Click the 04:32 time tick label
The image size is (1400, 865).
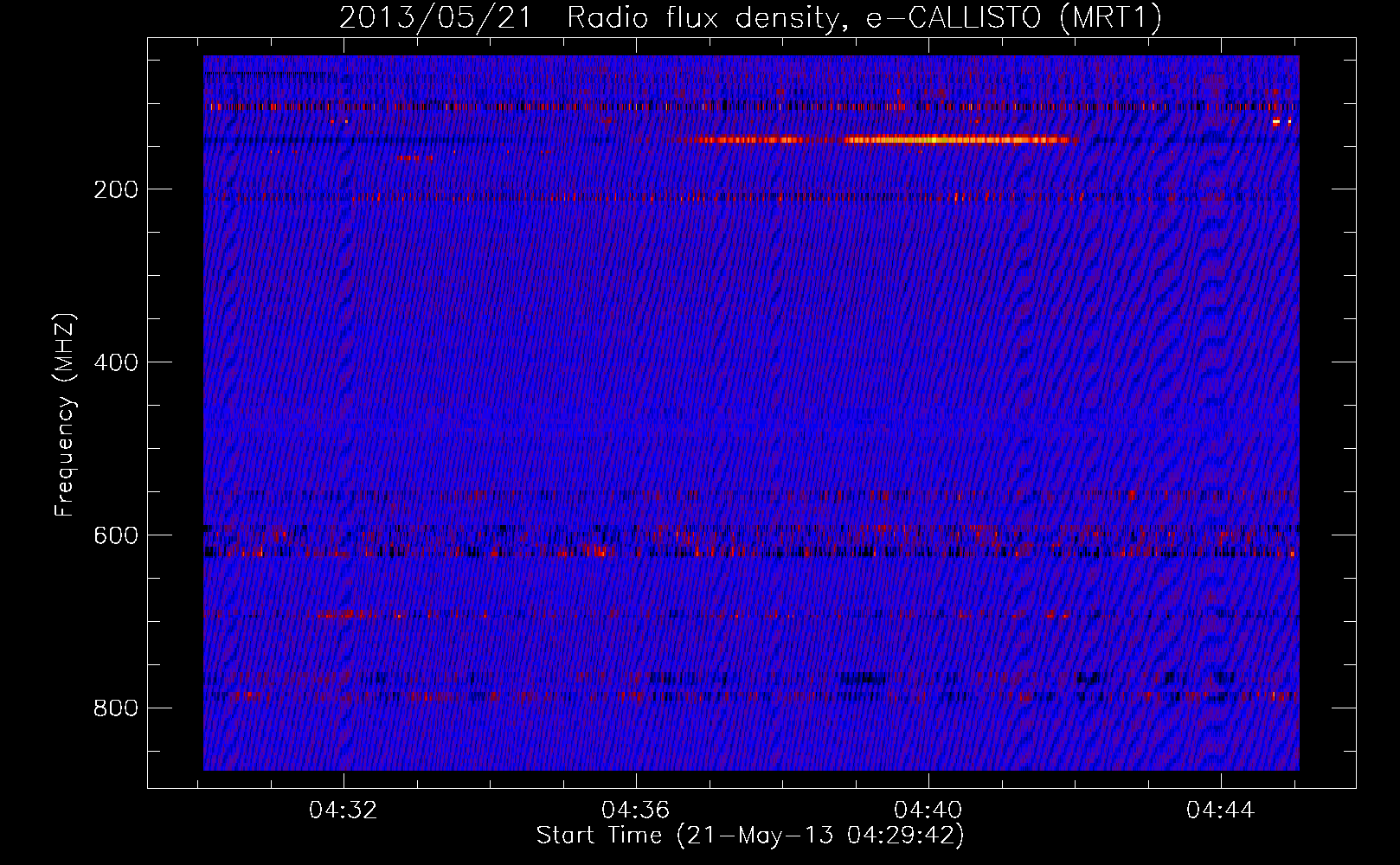344,811
